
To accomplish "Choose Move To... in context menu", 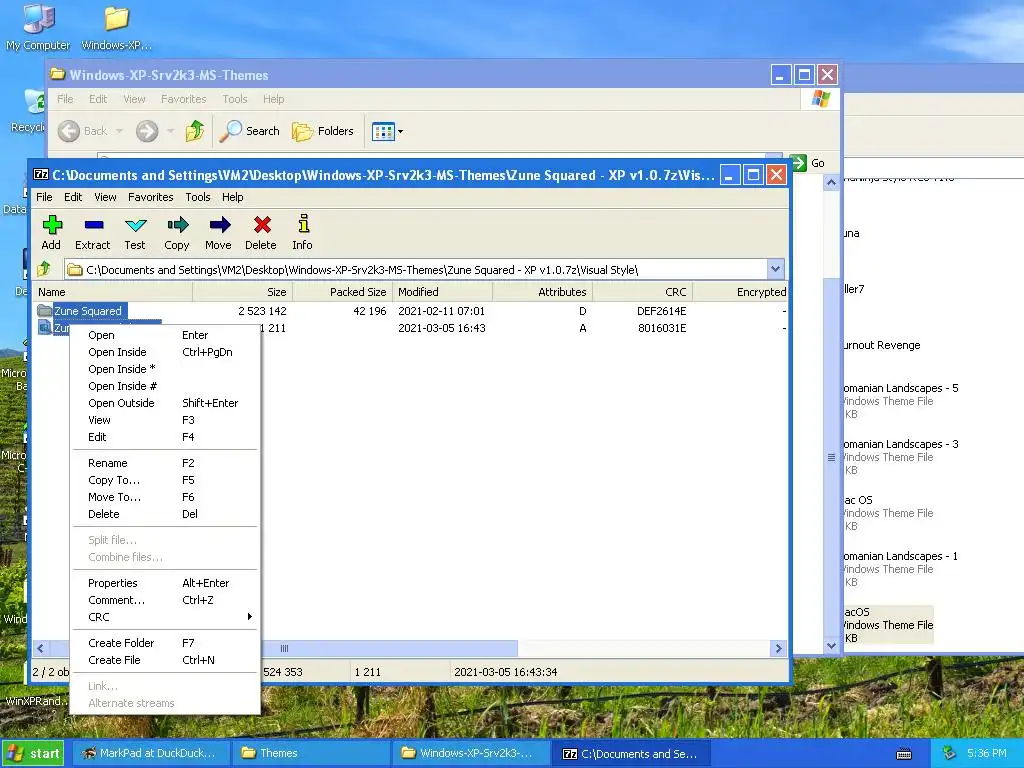I will [x=165, y=497].
